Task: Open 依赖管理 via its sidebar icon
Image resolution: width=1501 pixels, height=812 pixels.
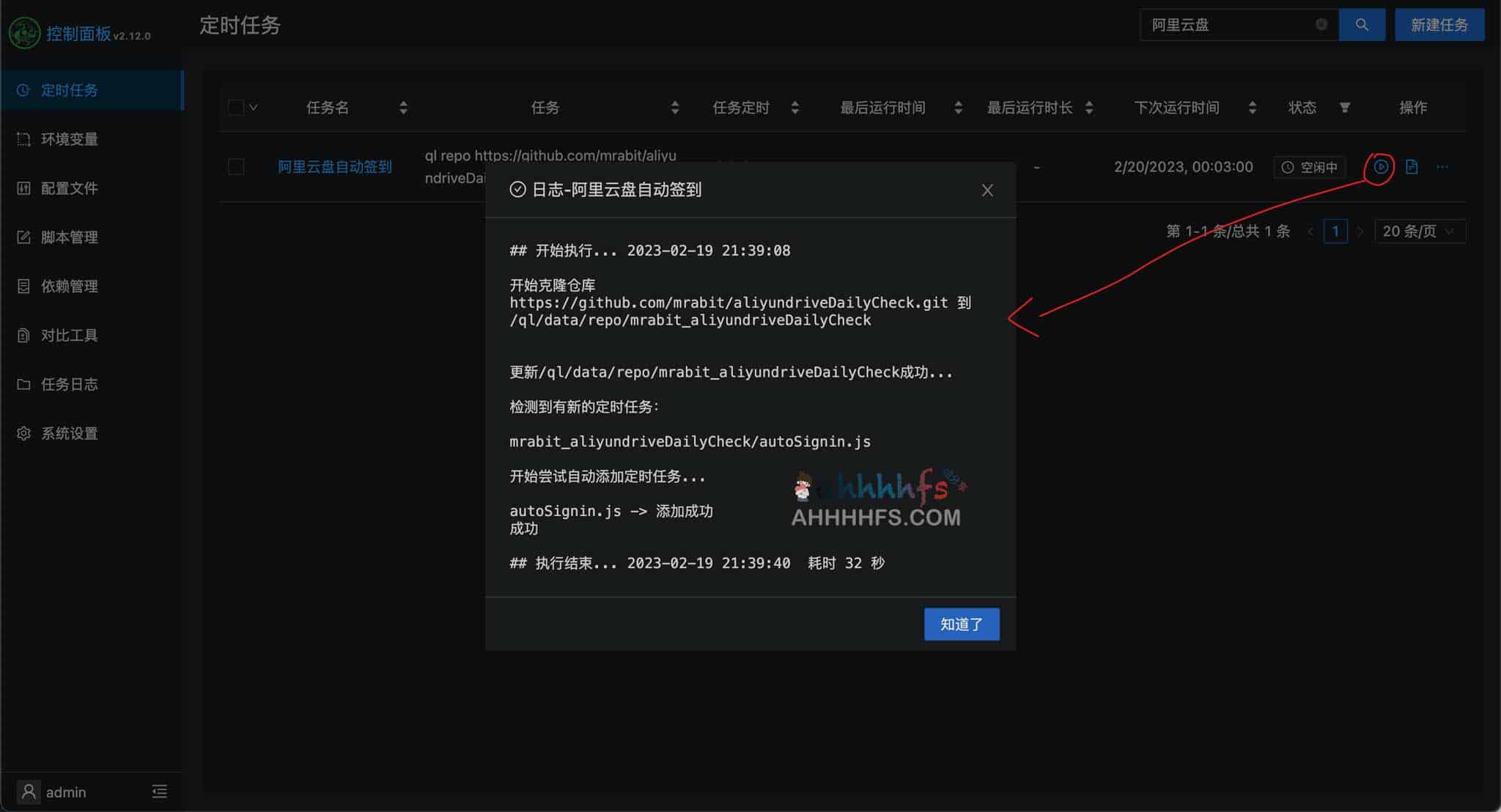Action: tap(23, 286)
